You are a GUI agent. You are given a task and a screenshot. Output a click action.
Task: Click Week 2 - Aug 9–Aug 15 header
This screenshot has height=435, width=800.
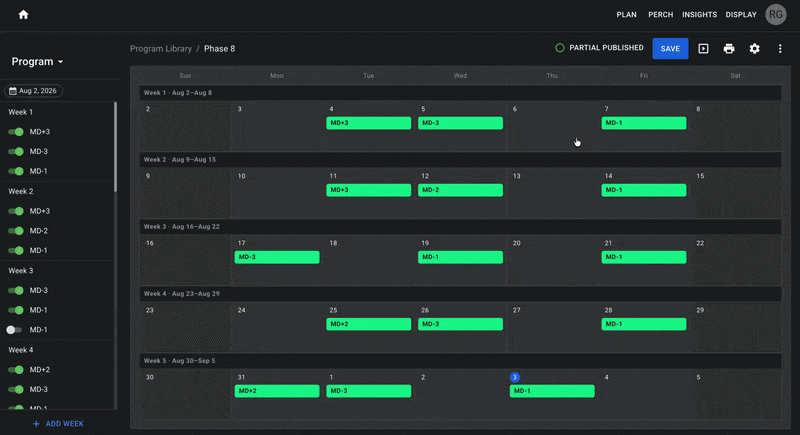pos(460,160)
